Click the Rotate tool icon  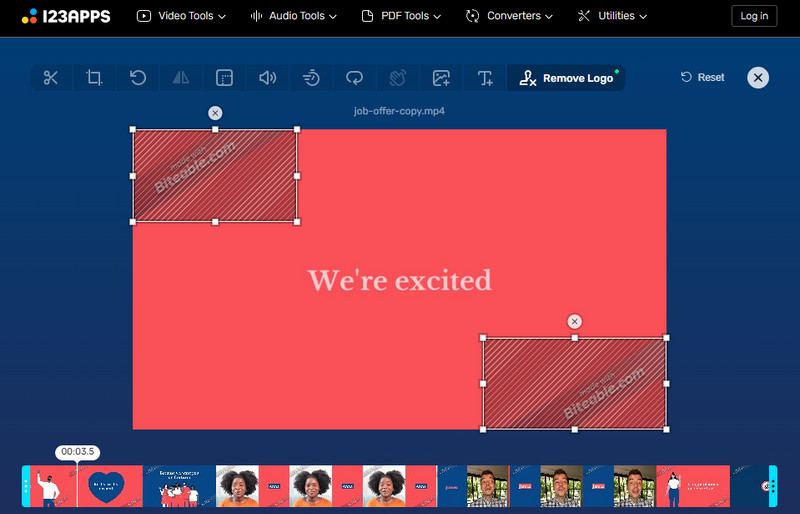pos(138,78)
